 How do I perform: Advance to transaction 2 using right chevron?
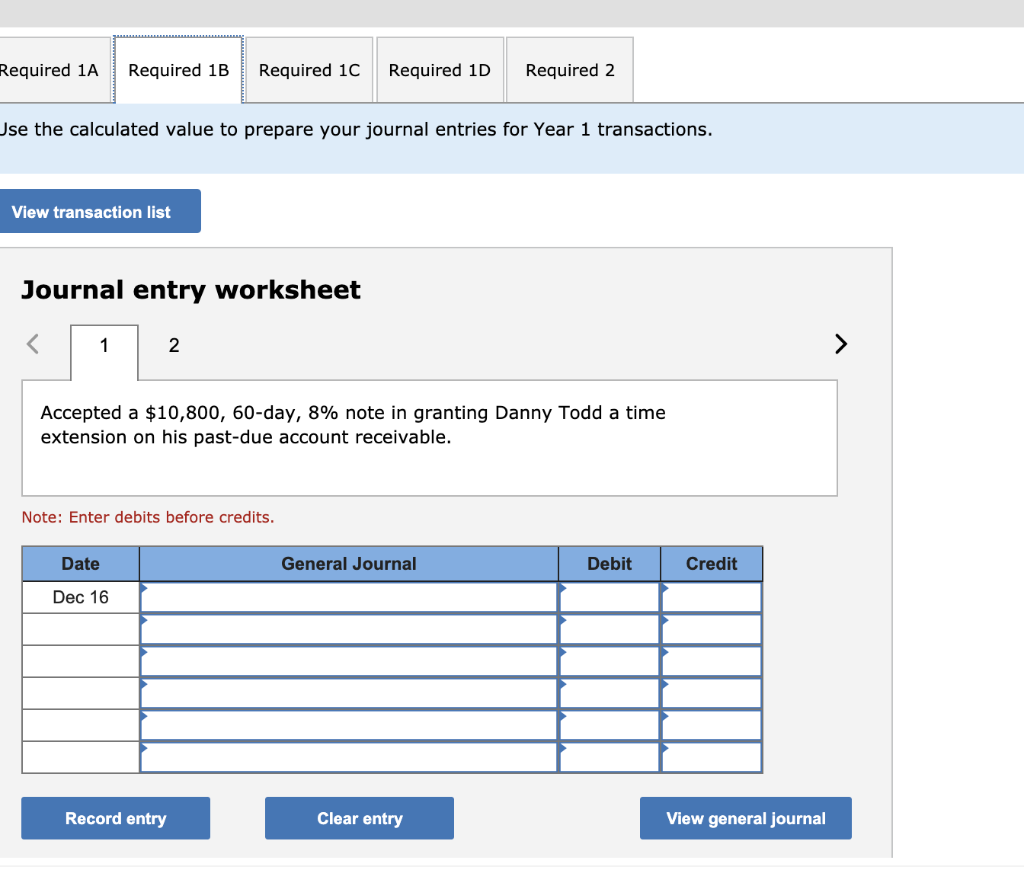(x=840, y=344)
